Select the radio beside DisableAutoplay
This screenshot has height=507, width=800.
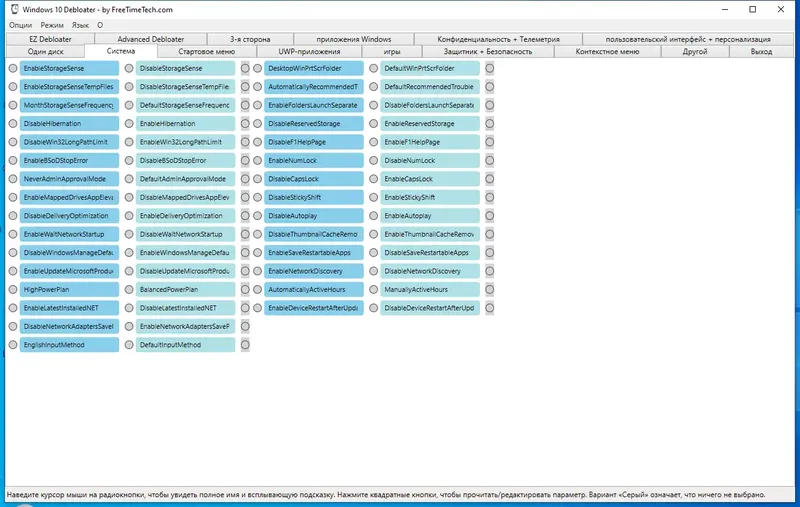tap(258, 216)
